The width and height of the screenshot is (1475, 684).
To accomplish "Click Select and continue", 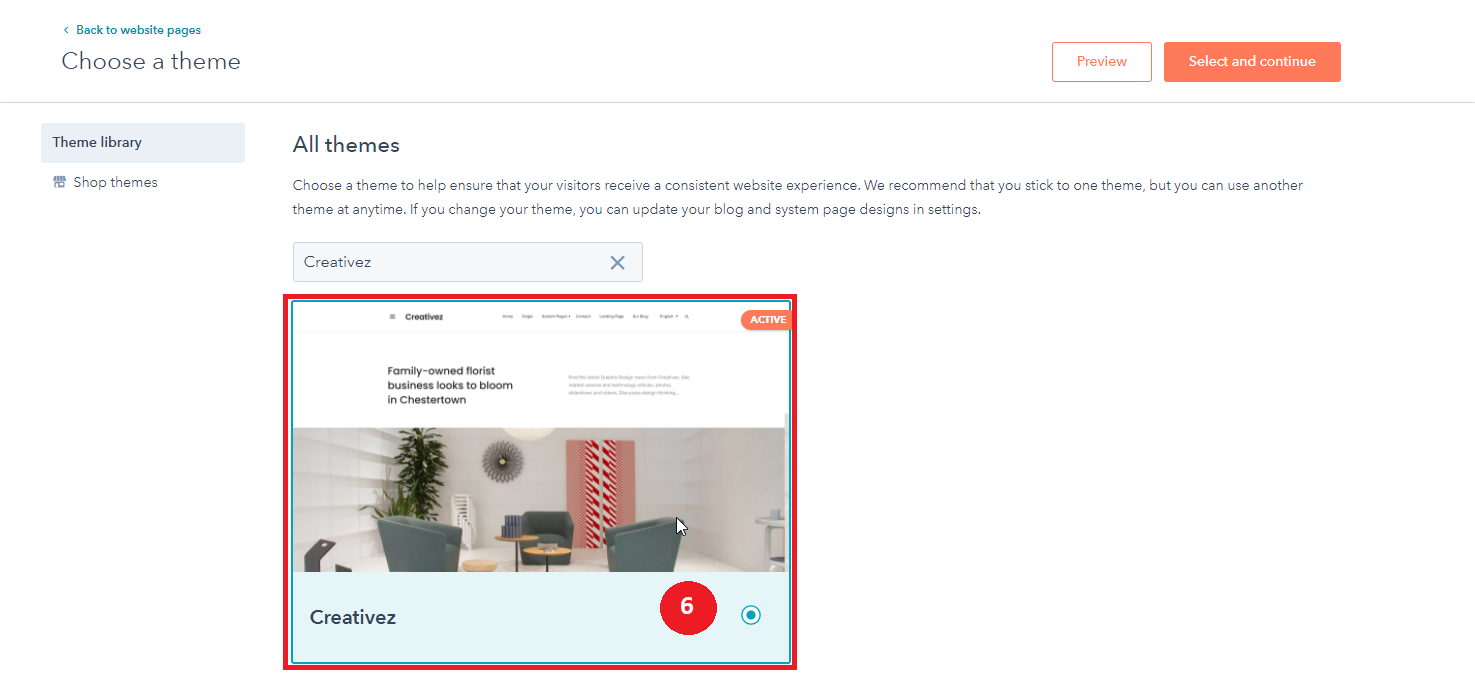I will (1252, 62).
